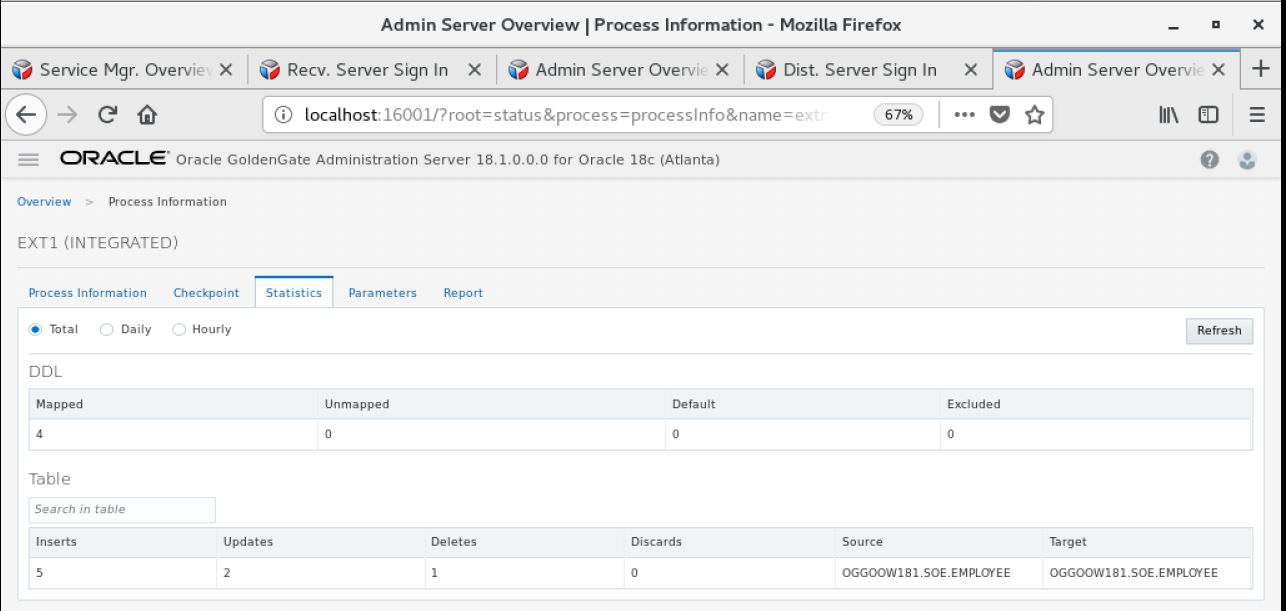Select the Daily statistics radio button

(107, 329)
